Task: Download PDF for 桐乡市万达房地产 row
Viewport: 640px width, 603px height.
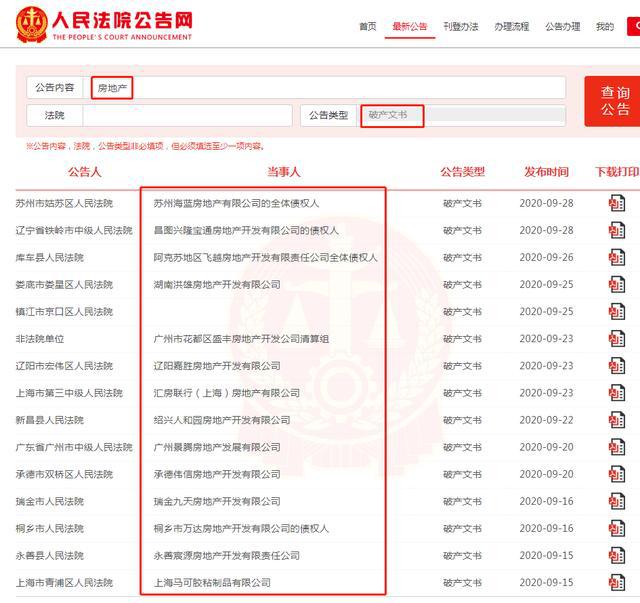Action: 617,528
